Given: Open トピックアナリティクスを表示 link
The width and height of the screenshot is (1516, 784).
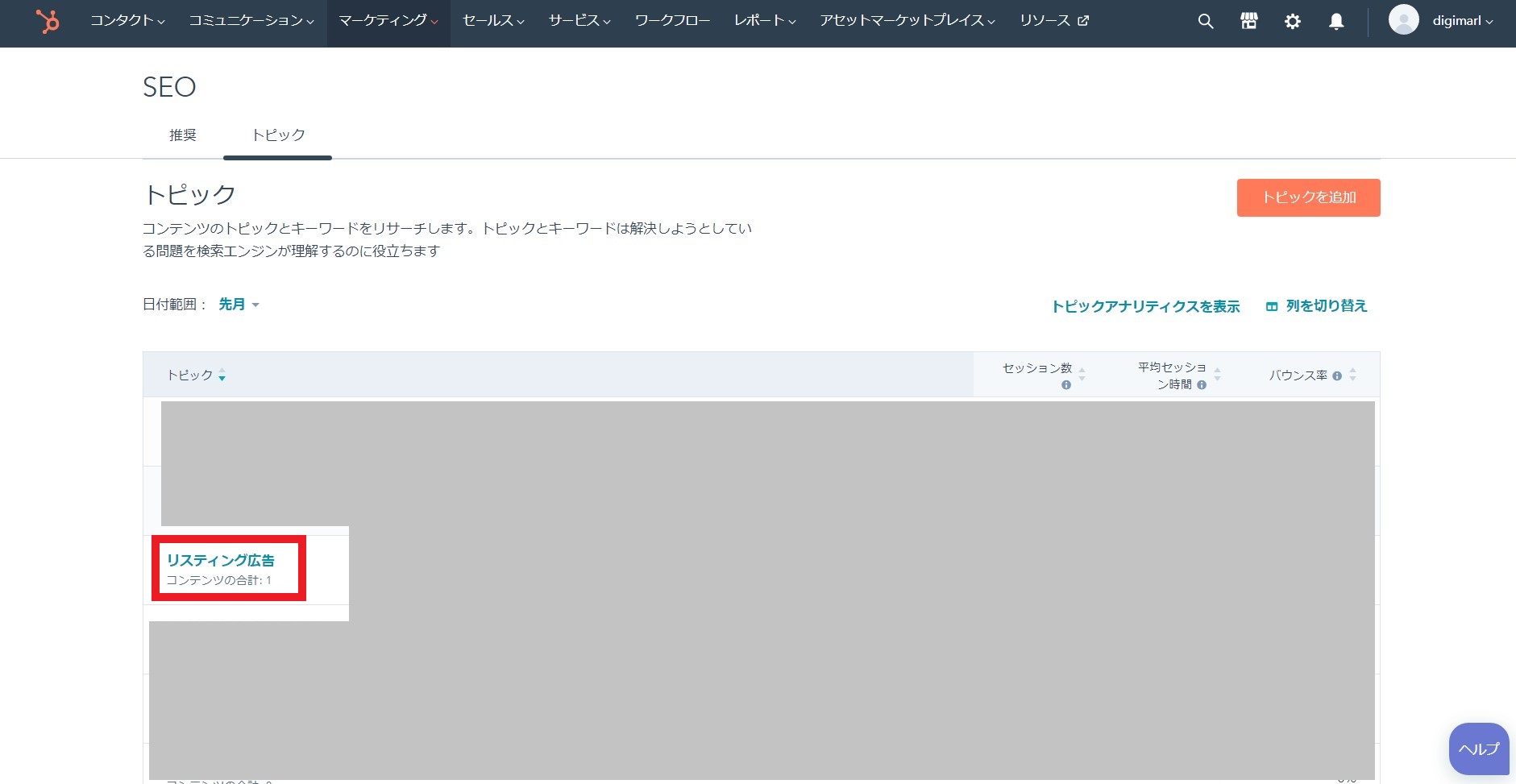Looking at the screenshot, I should click(1145, 307).
